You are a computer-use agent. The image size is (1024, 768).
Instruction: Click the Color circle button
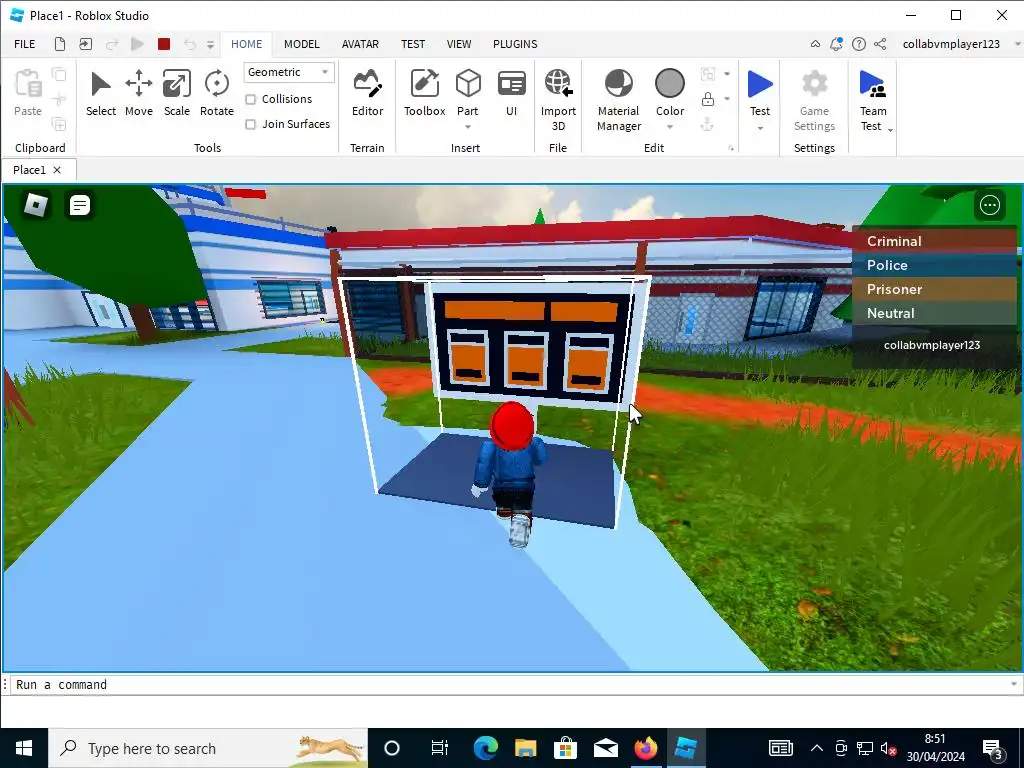pyautogui.click(x=670, y=84)
